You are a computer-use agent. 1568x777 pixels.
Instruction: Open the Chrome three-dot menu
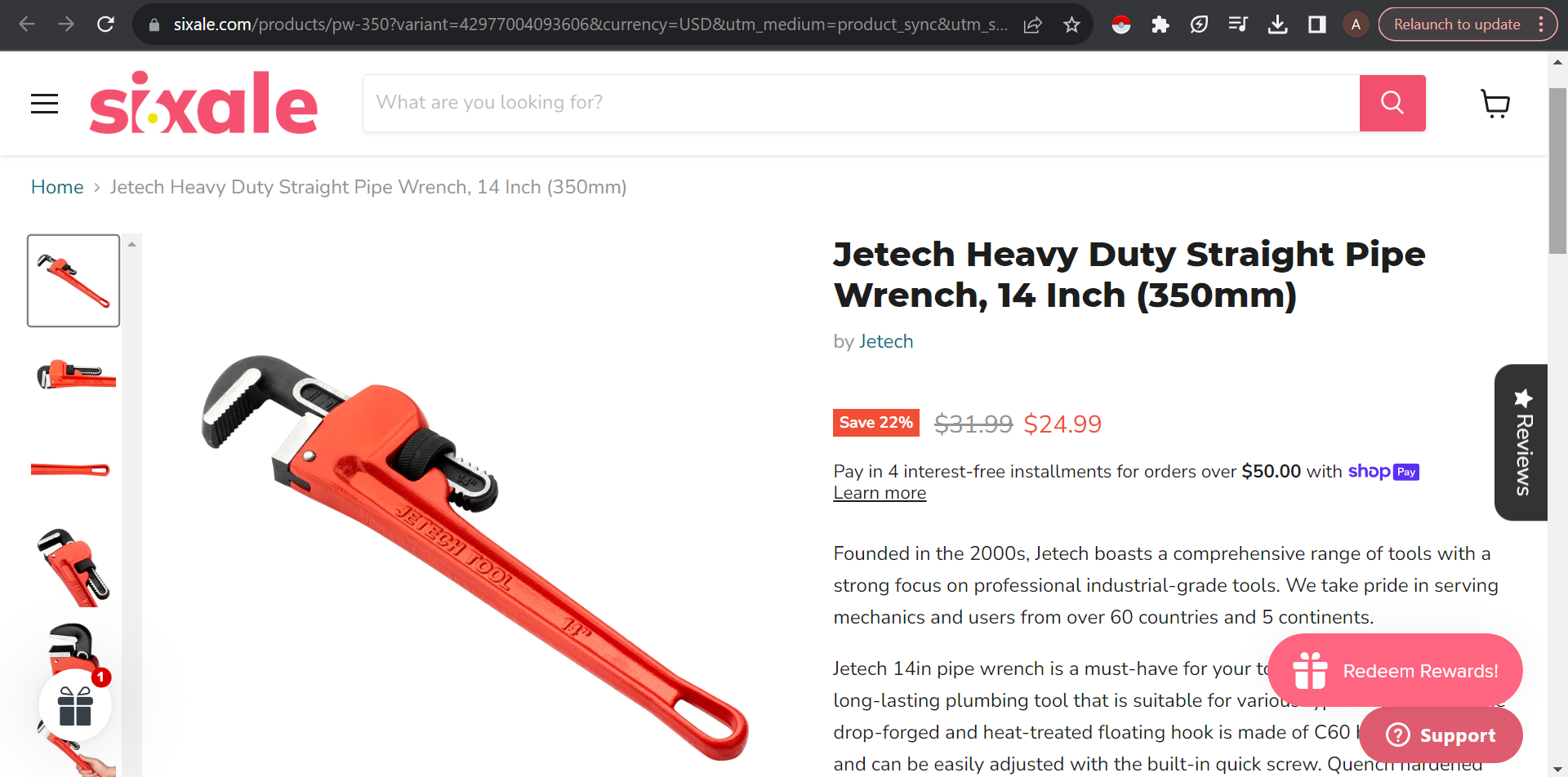point(1541,24)
